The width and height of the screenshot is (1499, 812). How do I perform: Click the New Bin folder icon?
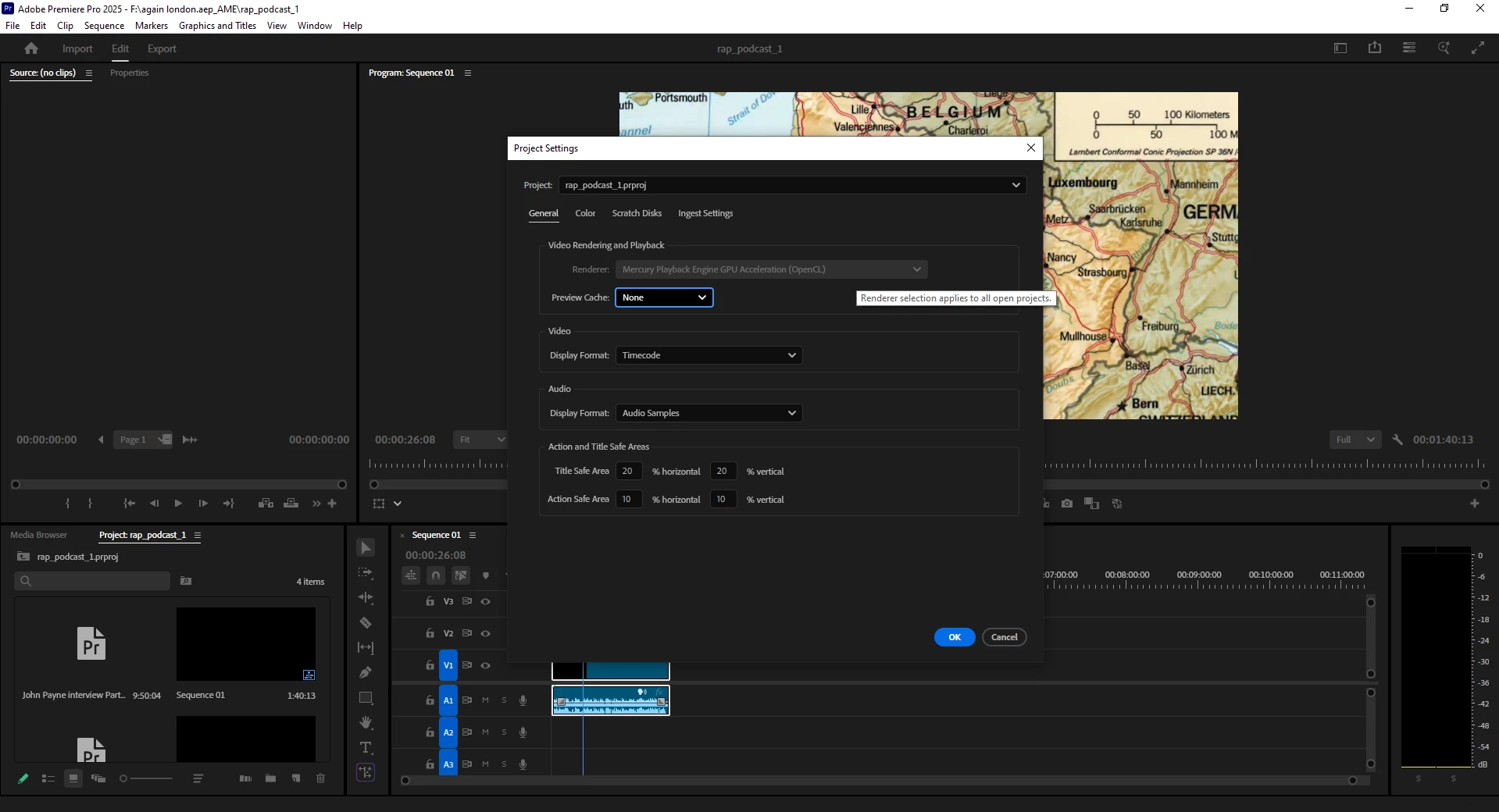(270, 778)
